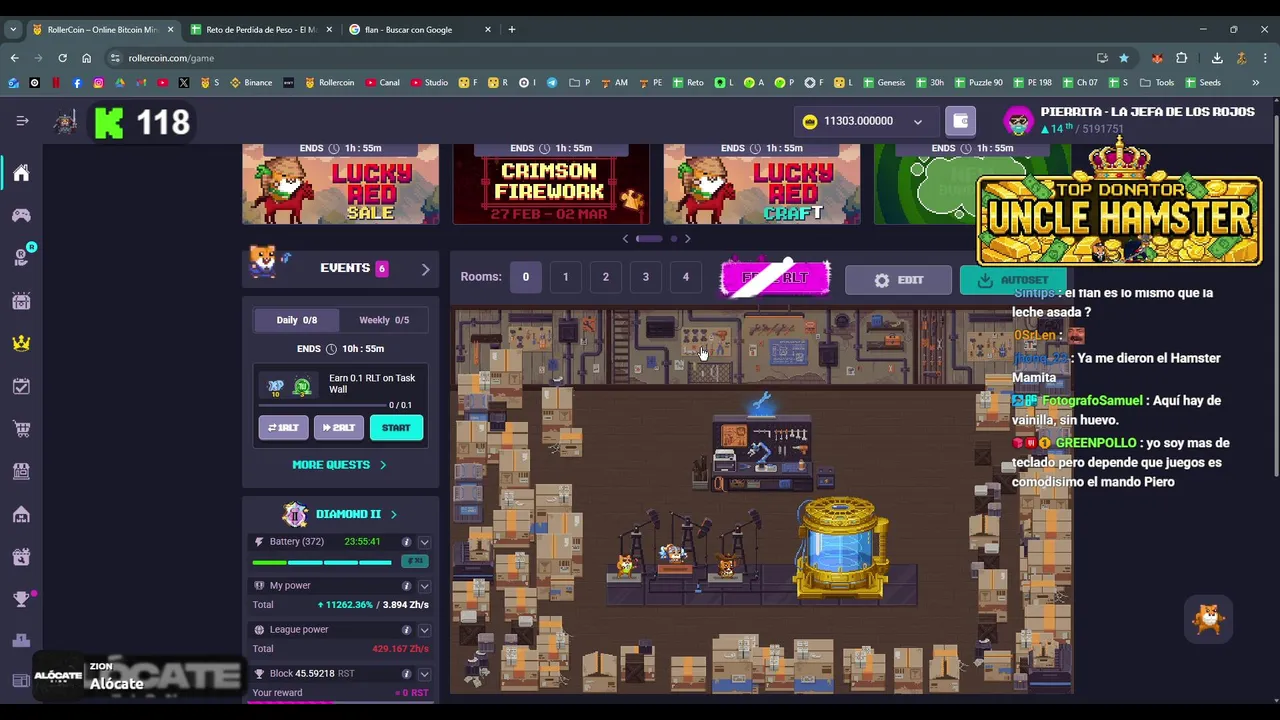Toggle the battery X1 boost button
The height and width of the screenshot is (720, 1280).
417,561
